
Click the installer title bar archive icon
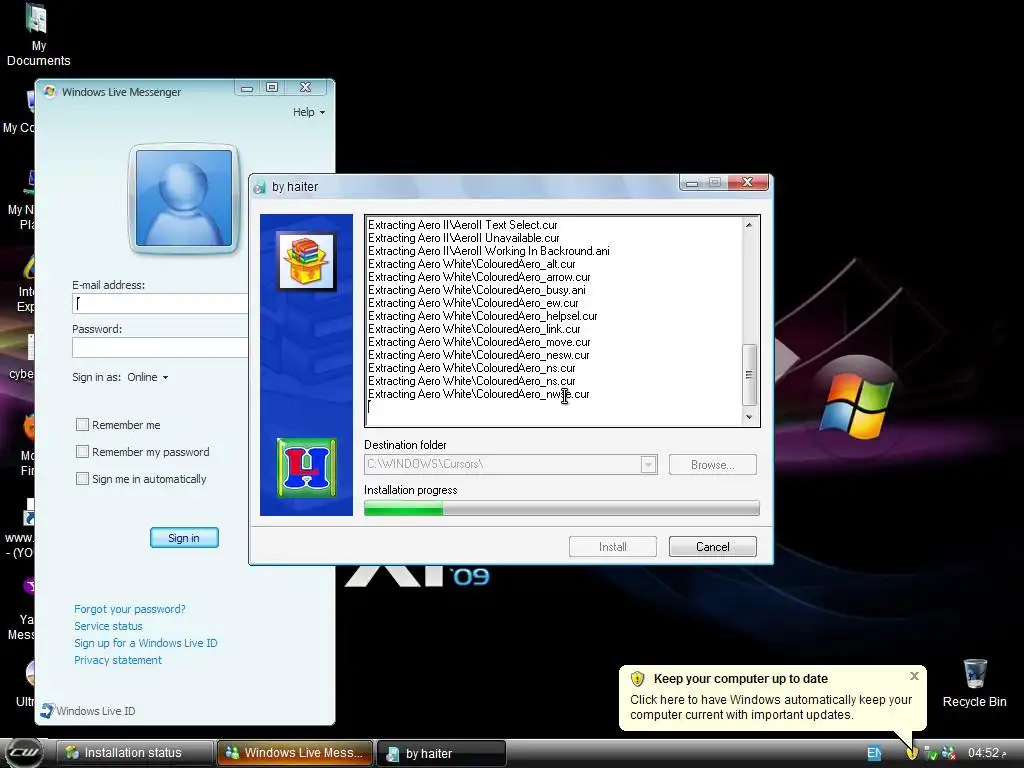coord(260,187)
